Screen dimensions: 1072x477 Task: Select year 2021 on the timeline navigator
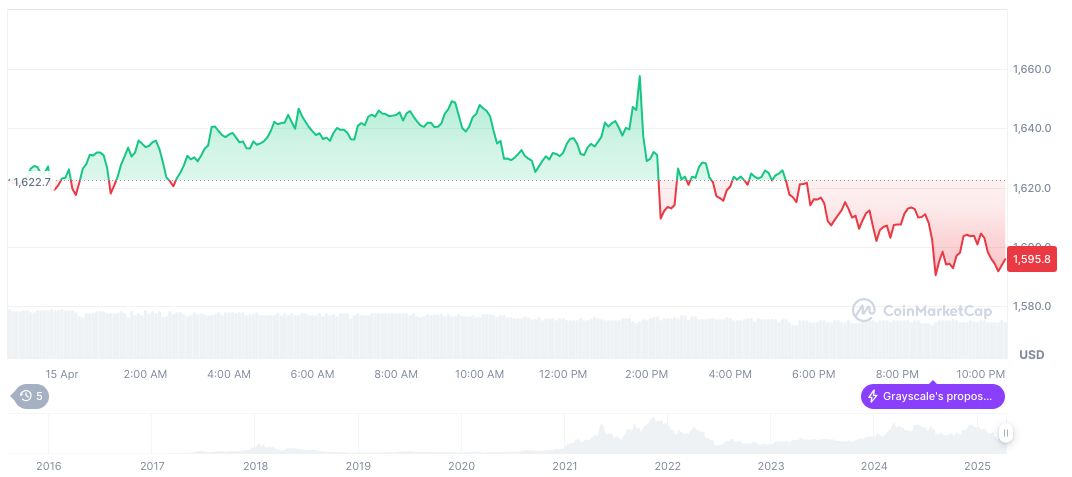point(565,466)
